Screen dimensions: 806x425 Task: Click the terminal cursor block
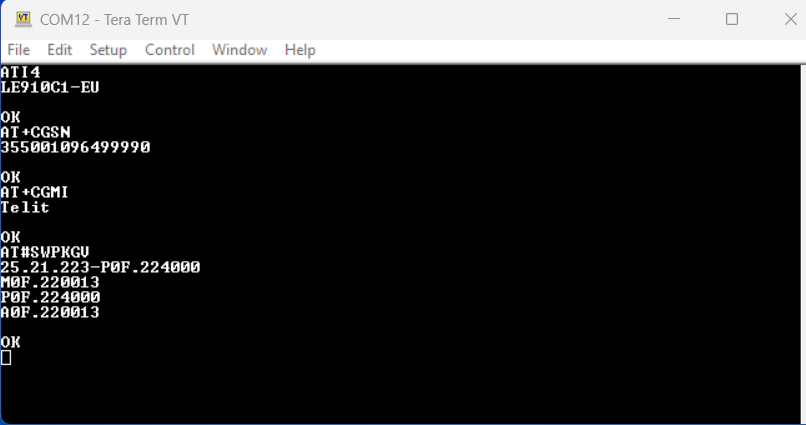pyautogui.click(x=6, y=358)
